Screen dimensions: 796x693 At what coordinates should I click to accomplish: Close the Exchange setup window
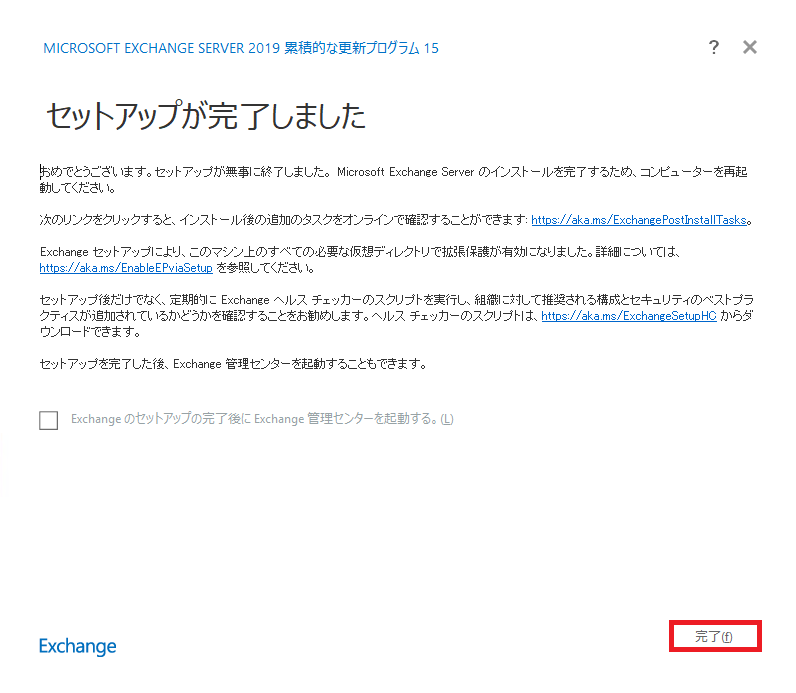click(x=750, y=47)
